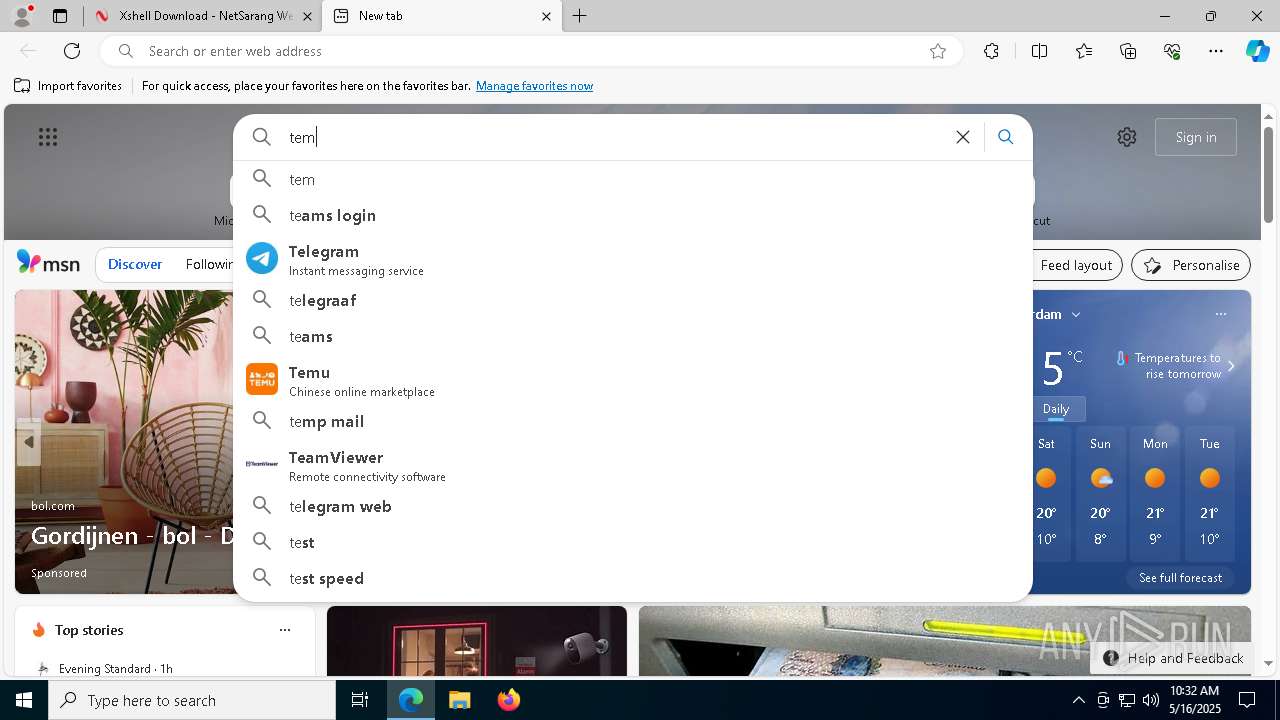Viewport: 1280px width, 720px height.
Task: Choose 'teams login' suggestion
Action: click(632, 215)
